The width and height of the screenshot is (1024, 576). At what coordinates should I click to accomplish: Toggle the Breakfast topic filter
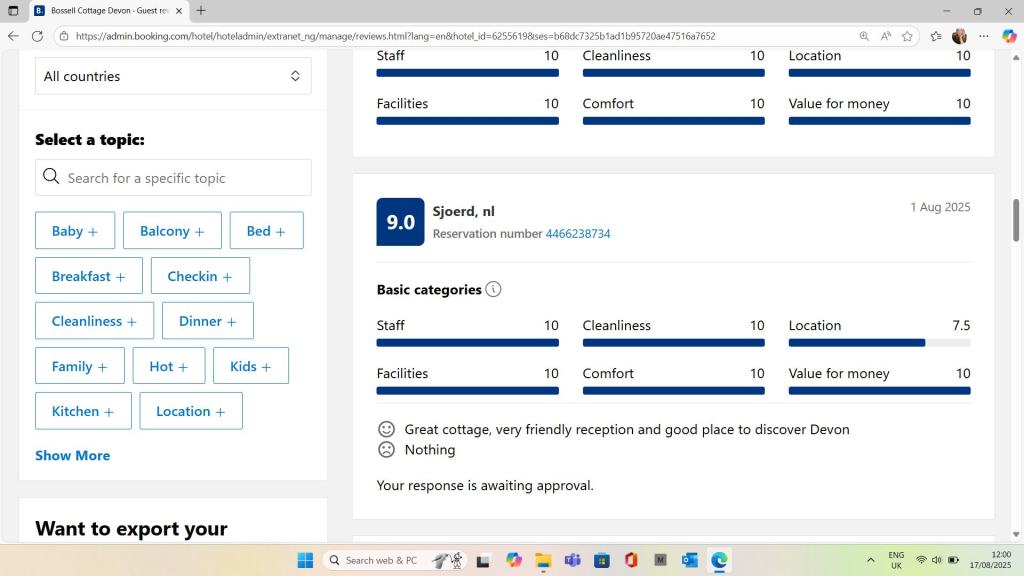(89, 276)
